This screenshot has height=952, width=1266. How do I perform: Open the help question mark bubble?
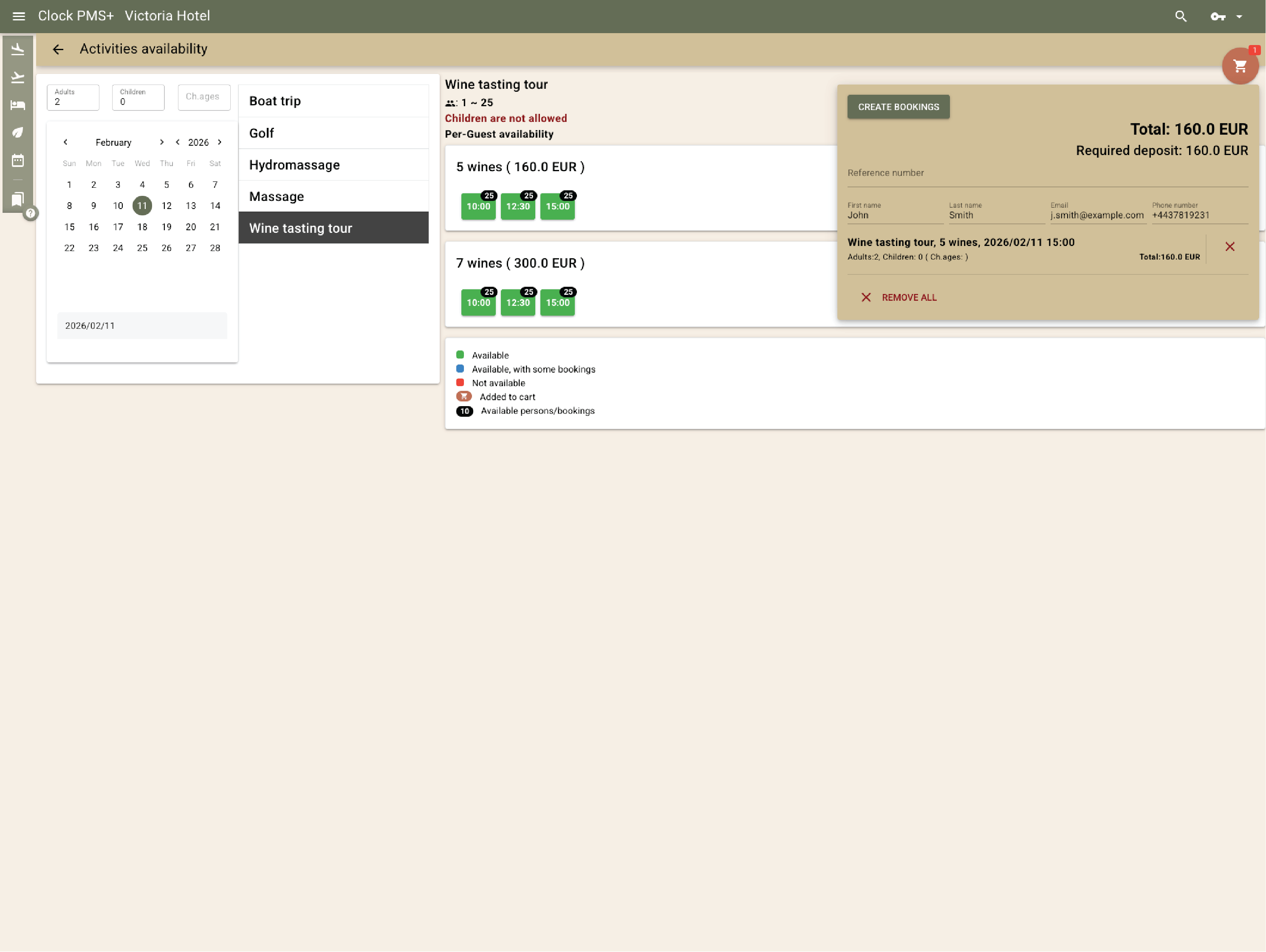coord(31,213)
